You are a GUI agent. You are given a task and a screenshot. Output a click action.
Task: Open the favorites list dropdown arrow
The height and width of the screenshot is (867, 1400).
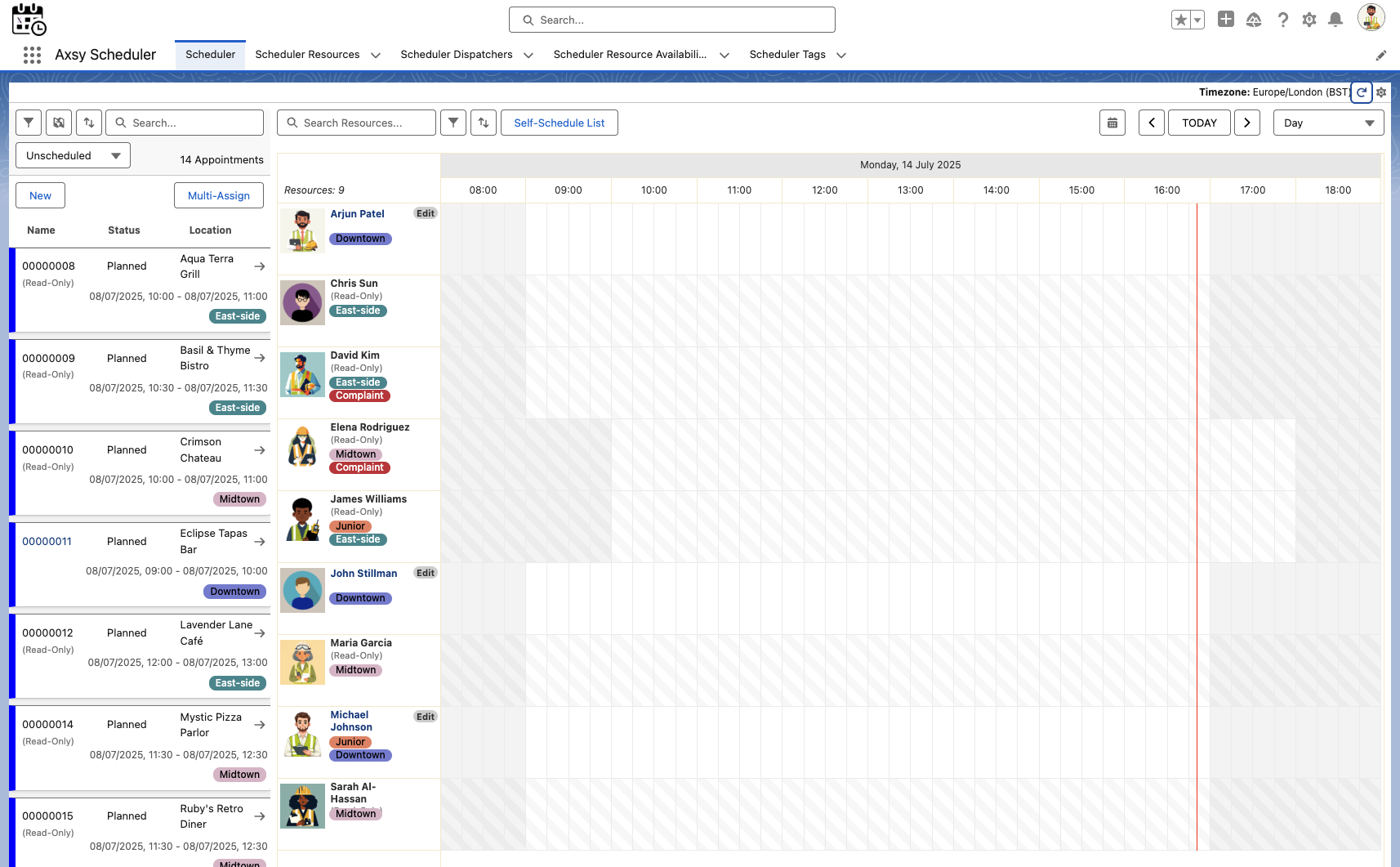(1197, 20)
